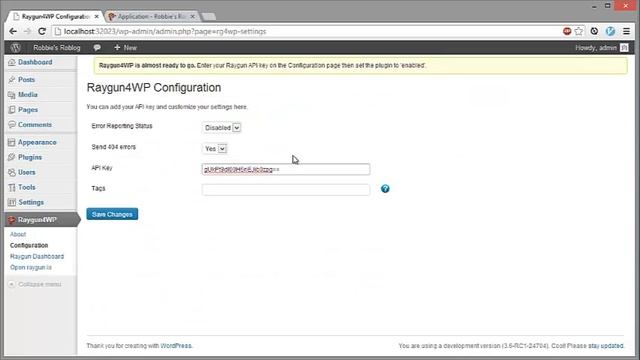
Task: Open Settings in the sidebar
Action: (x=31, y=202)
